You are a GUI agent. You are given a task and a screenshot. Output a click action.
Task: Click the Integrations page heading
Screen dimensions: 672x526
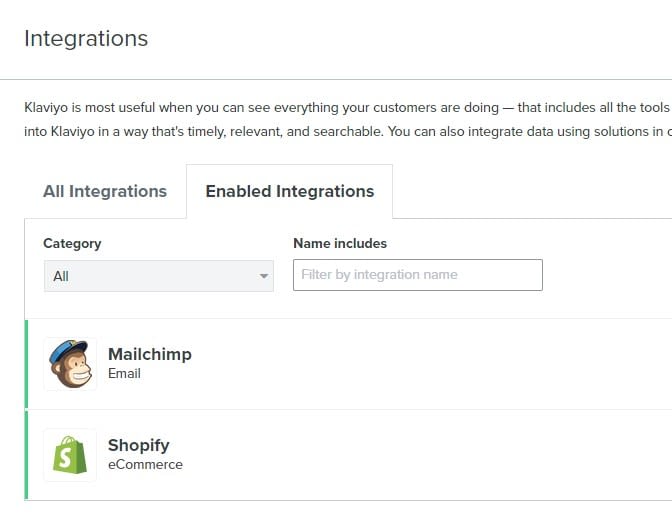86,38
